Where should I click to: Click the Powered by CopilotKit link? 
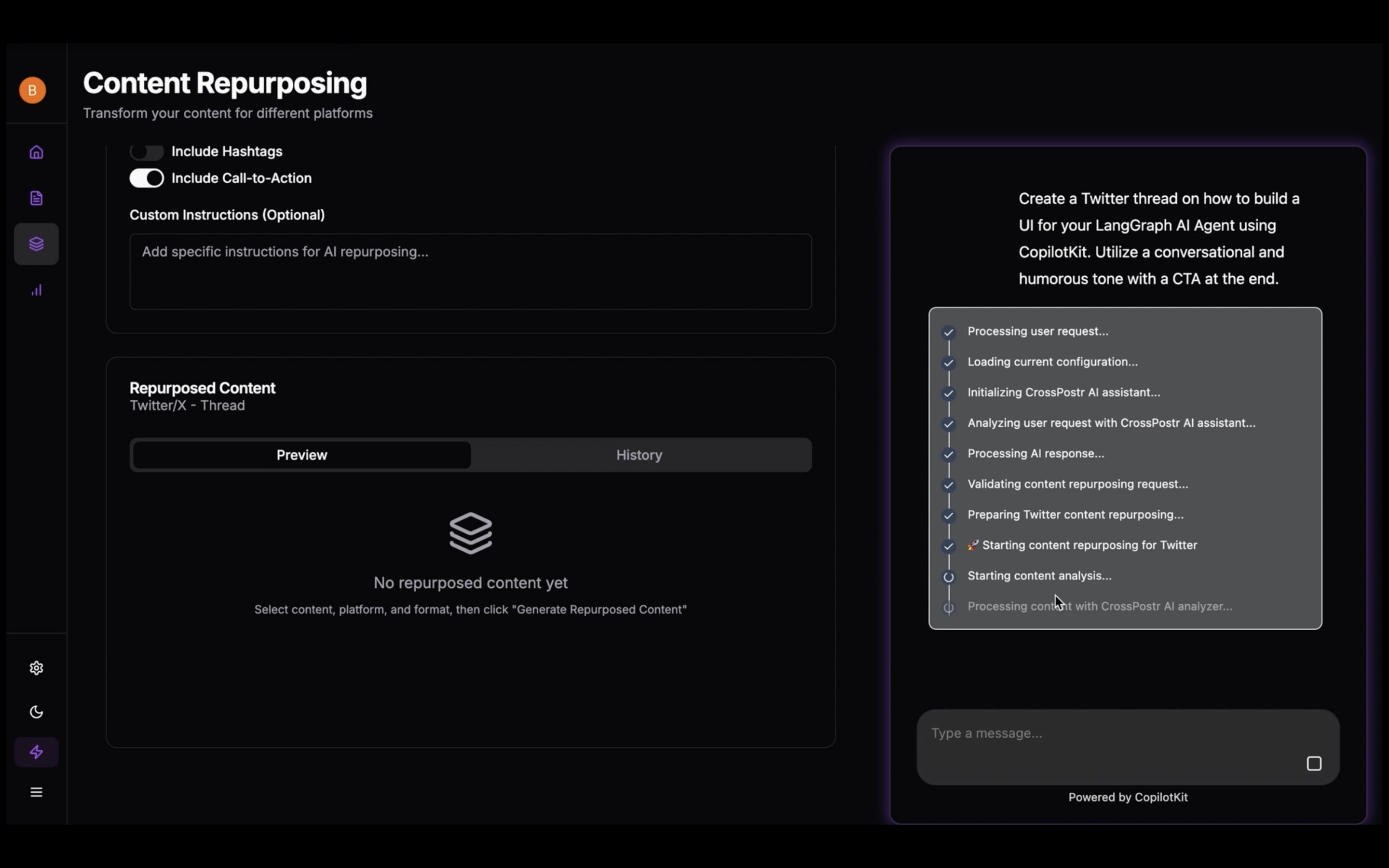[1128, 797]
